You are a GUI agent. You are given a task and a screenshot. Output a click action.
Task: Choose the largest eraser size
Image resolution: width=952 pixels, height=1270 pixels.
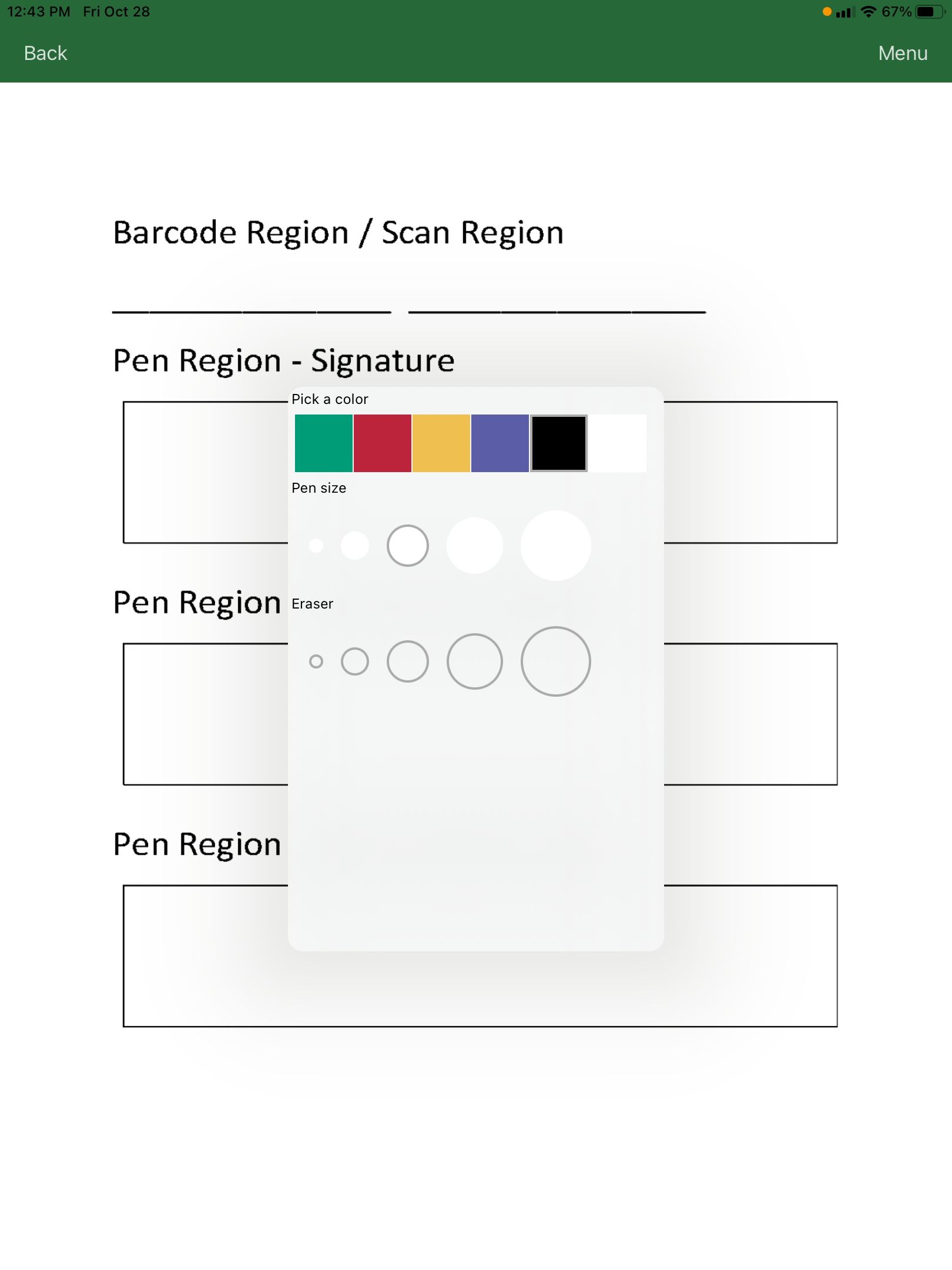pos(556,661)
